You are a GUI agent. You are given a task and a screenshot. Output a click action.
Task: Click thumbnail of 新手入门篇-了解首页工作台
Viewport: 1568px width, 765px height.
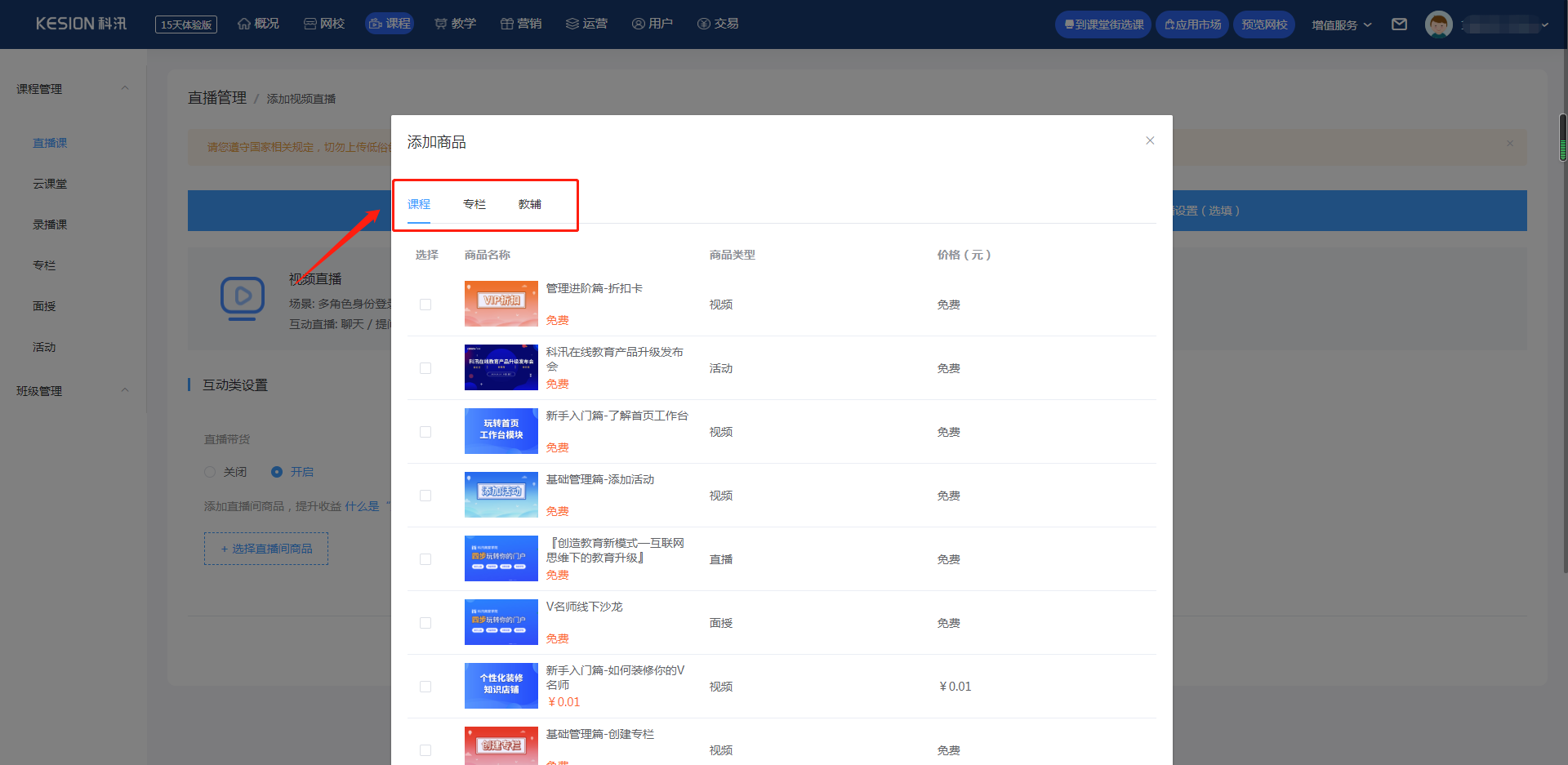501,431
